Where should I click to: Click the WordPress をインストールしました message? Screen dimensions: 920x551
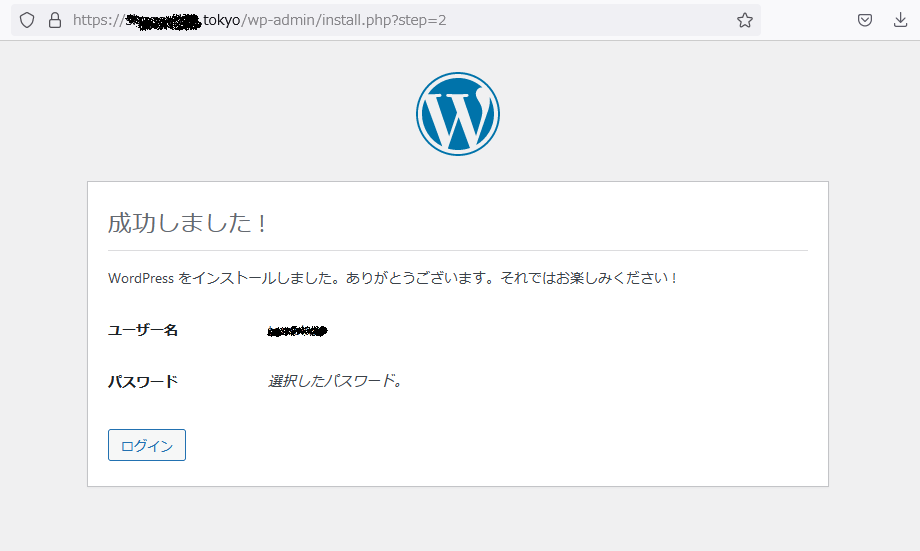coord(393,278)
